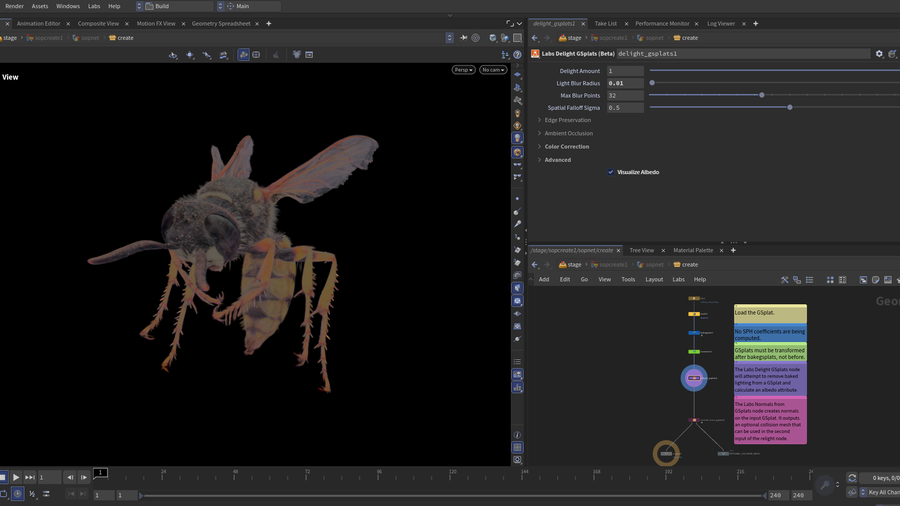The image size is (900, 506).
Task: Select the orange-ringed output node
Action: (x=666, y=454)
